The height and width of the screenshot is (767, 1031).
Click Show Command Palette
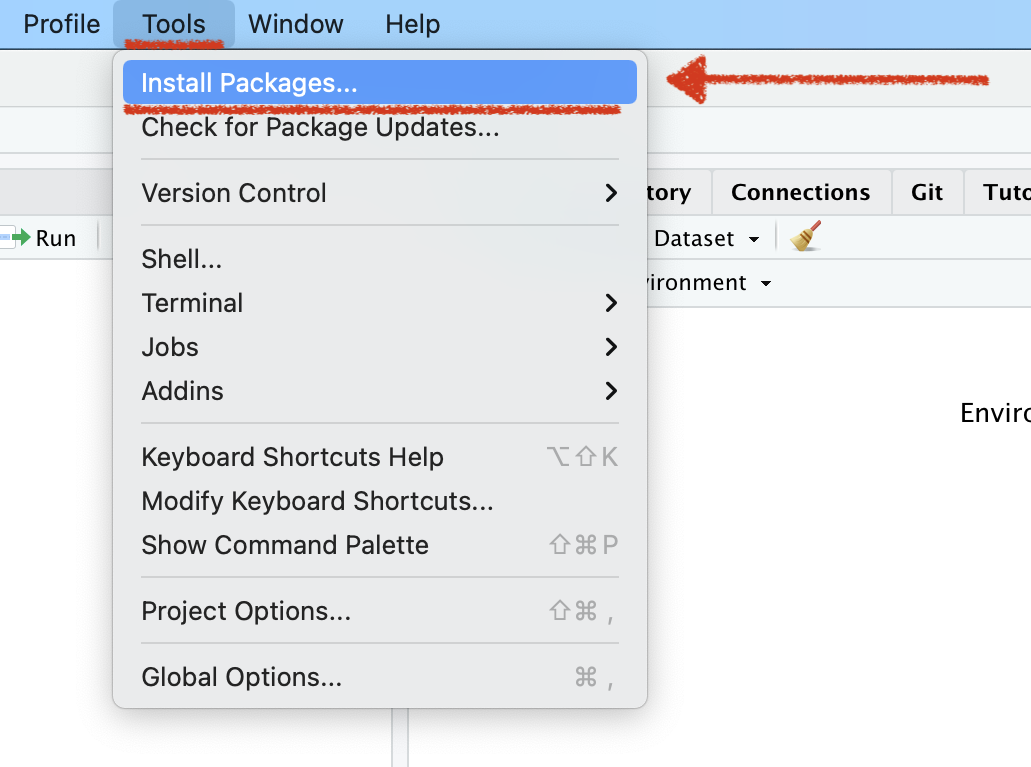[x=285, y=545]
